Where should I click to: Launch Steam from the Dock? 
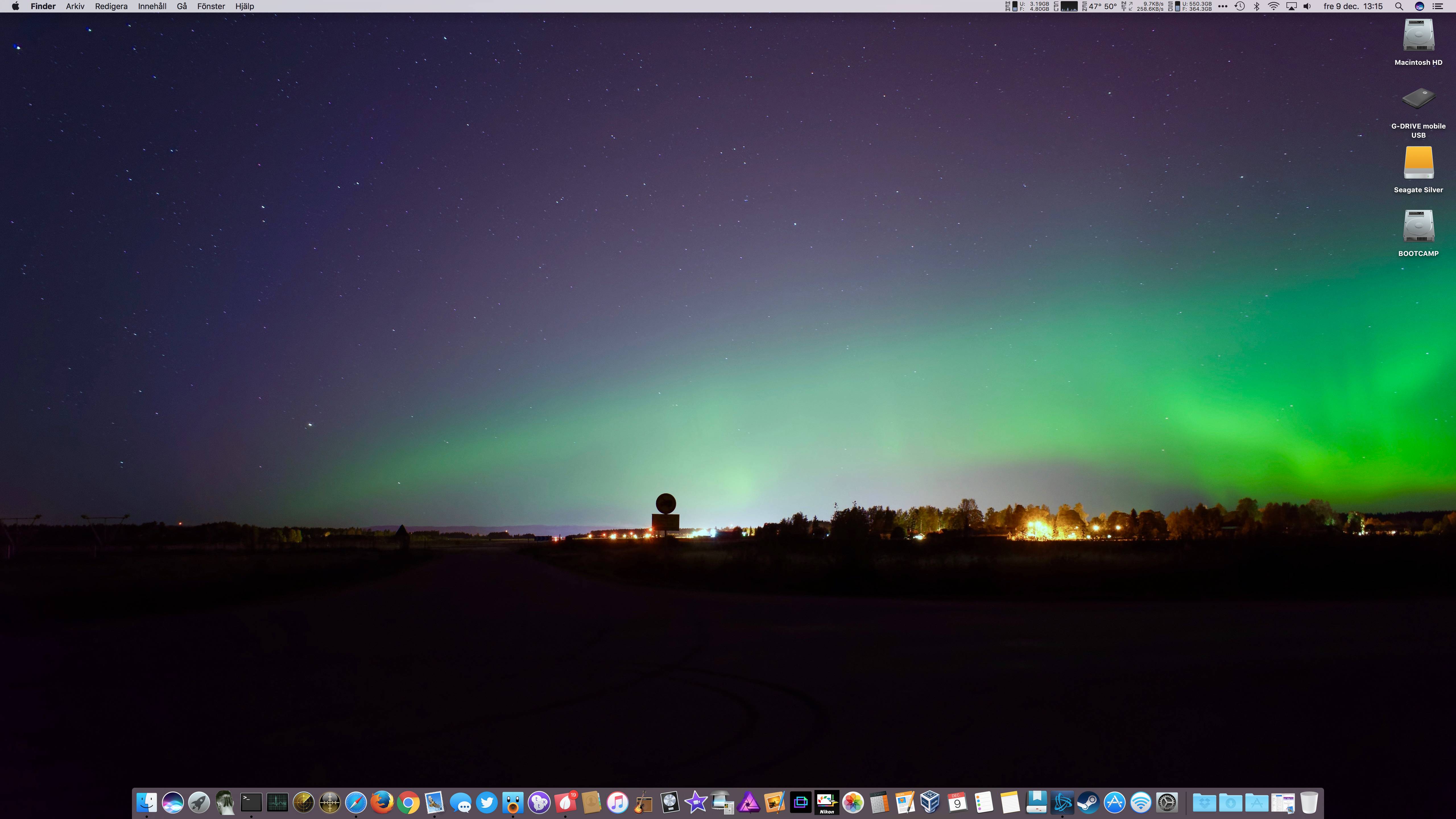pyautogui.click(x=1088, y=802)
